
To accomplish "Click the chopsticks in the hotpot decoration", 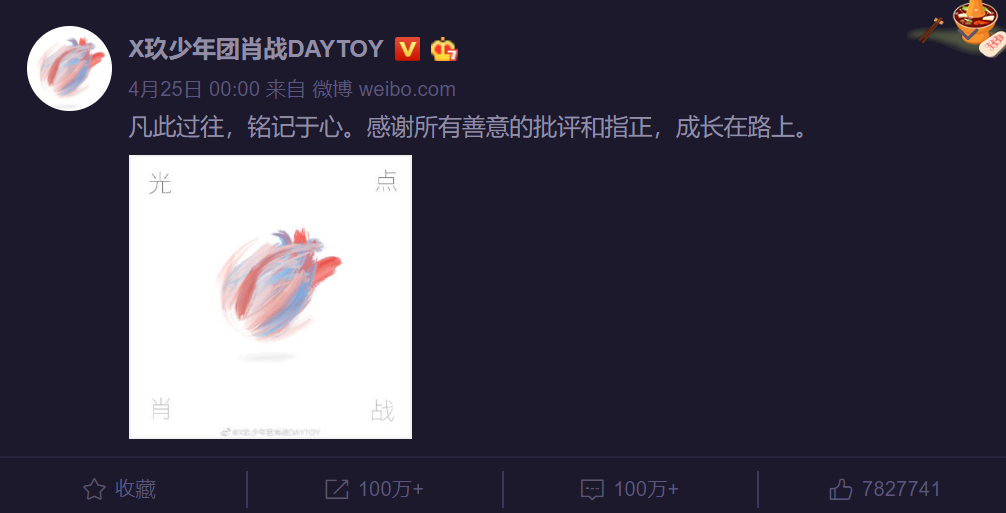I will coord(930,30).
